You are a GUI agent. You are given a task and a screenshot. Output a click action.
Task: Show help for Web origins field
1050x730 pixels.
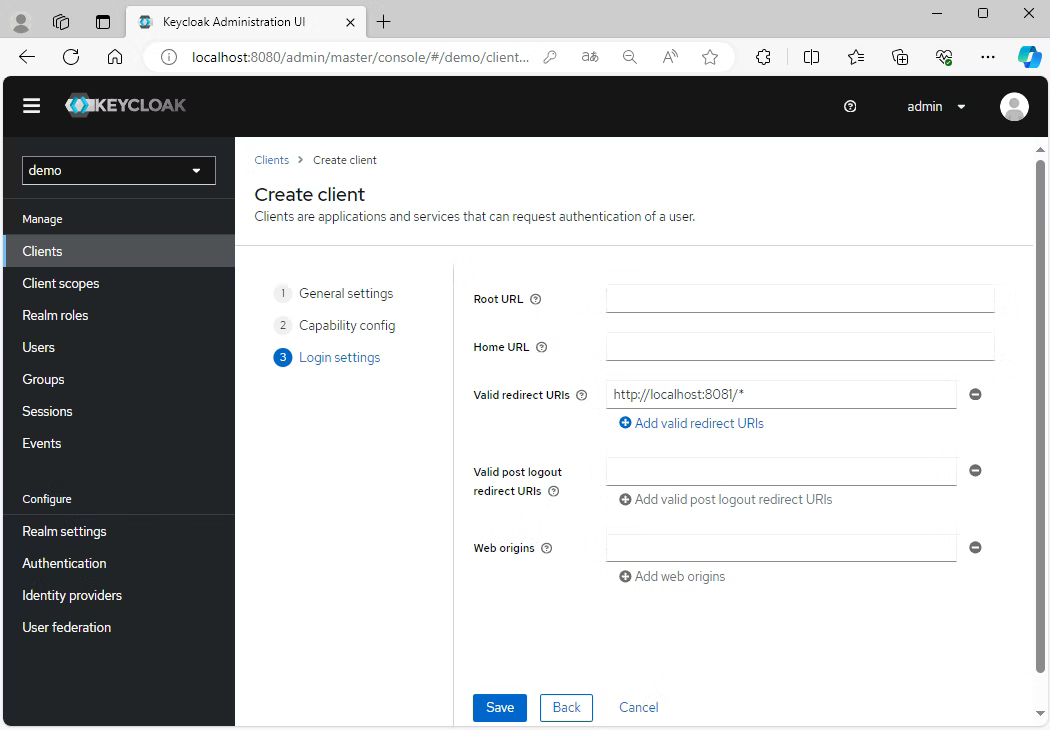(547, 548)
